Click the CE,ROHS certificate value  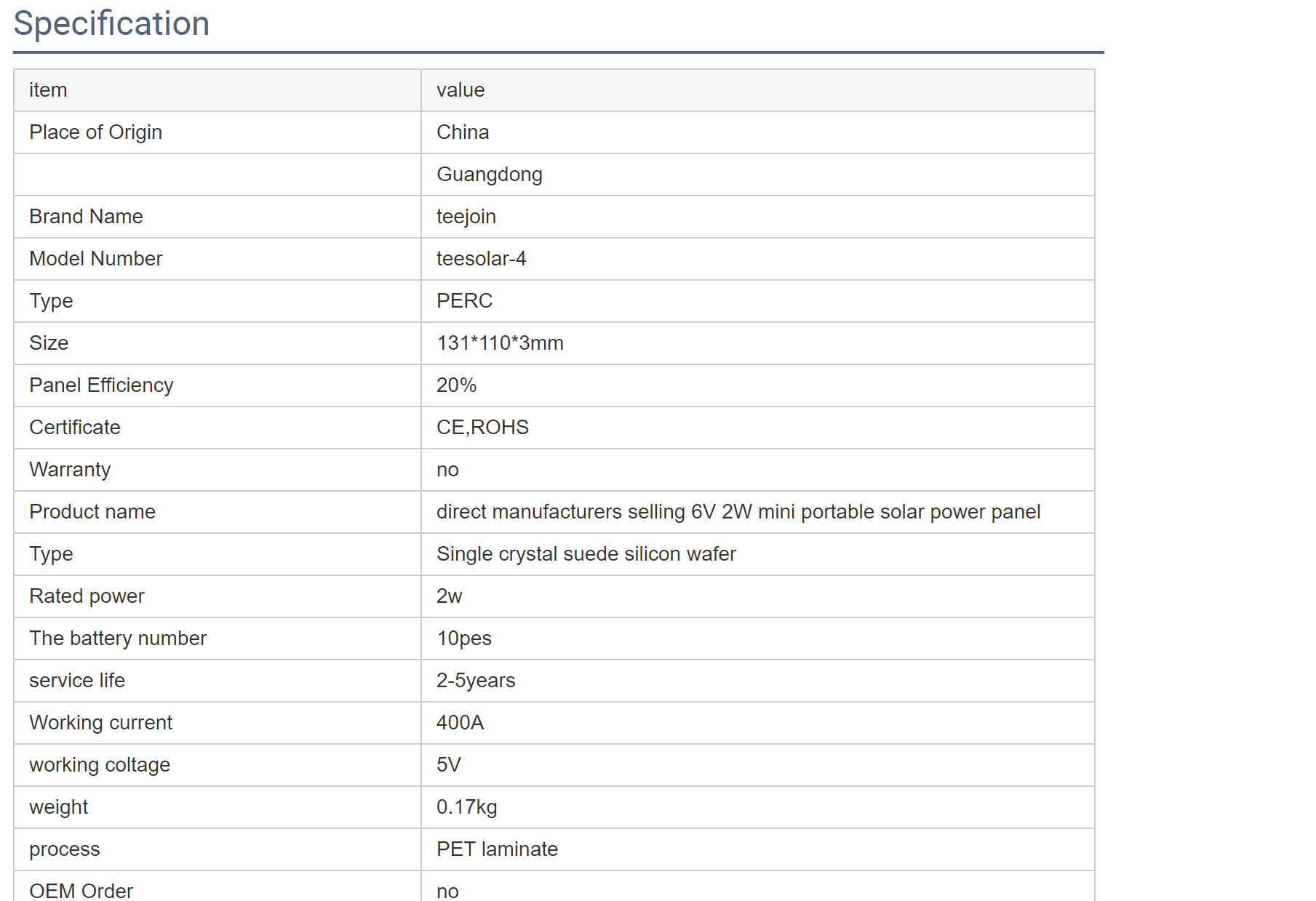482,428
